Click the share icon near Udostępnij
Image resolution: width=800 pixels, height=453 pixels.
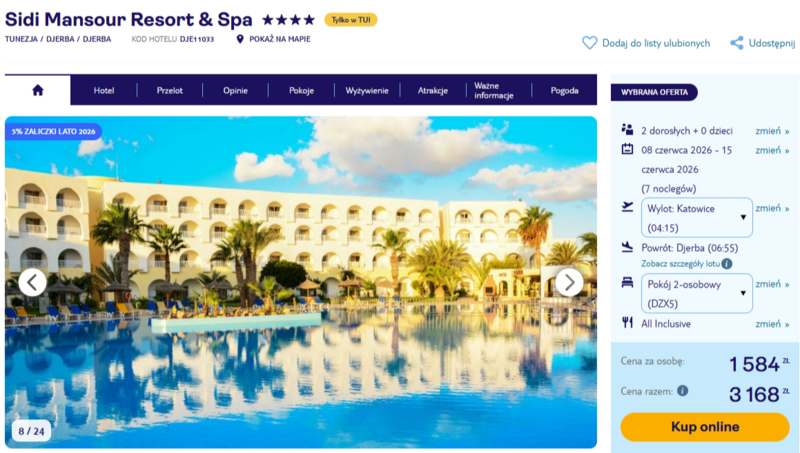736,43
